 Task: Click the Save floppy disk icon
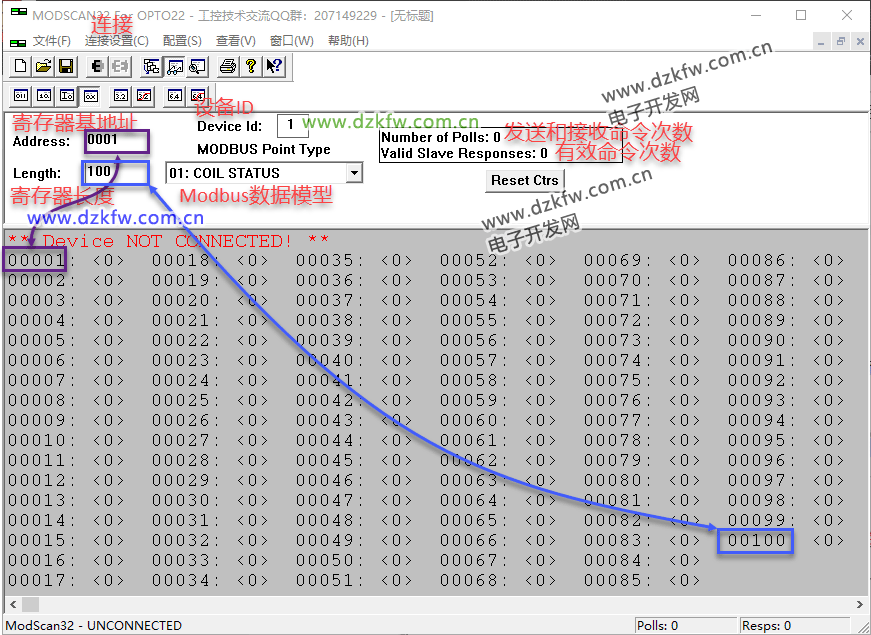coord(65,67)
